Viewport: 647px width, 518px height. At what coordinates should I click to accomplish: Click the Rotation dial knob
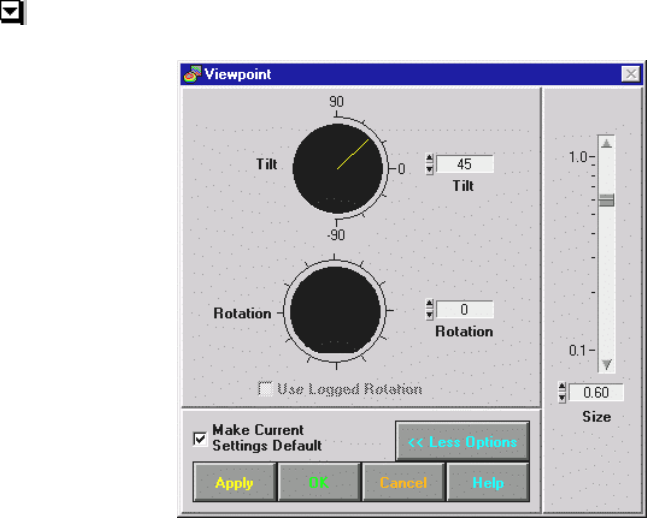point(335,310)
